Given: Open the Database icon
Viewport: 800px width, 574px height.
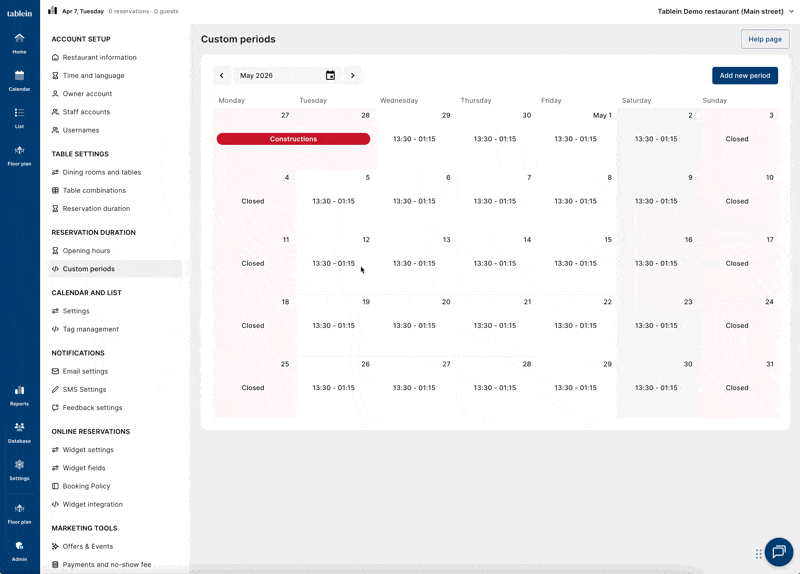Looking at the screenshot, I should [19, 431].
